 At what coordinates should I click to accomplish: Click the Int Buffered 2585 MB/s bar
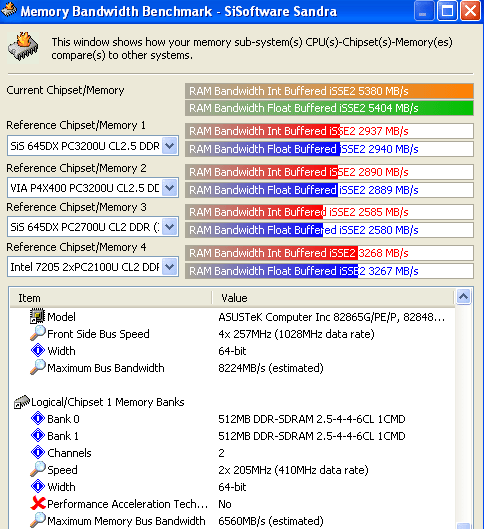click(329, 212)
